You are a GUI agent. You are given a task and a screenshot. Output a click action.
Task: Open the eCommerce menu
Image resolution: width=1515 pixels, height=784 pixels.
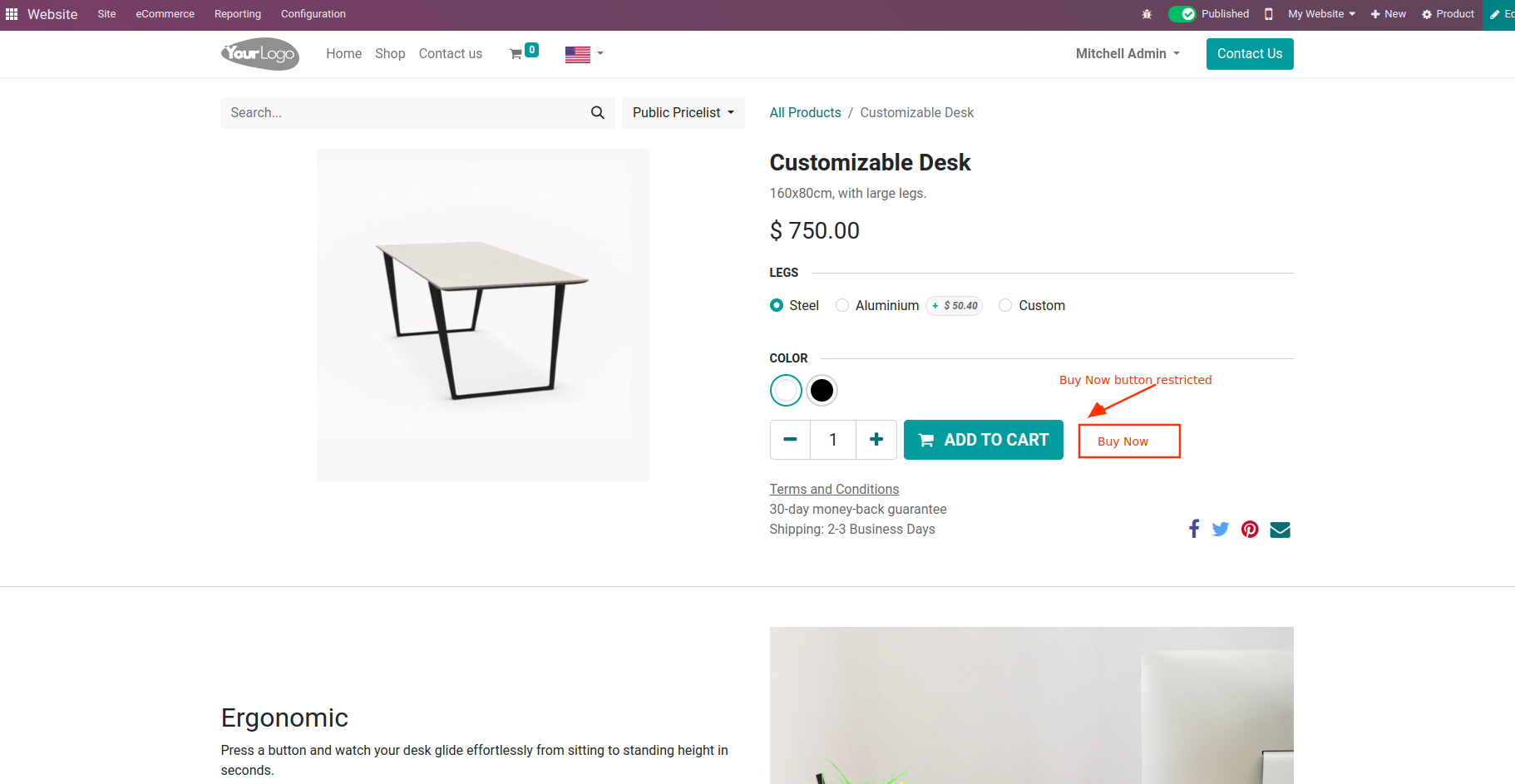(x=165, y=14)
